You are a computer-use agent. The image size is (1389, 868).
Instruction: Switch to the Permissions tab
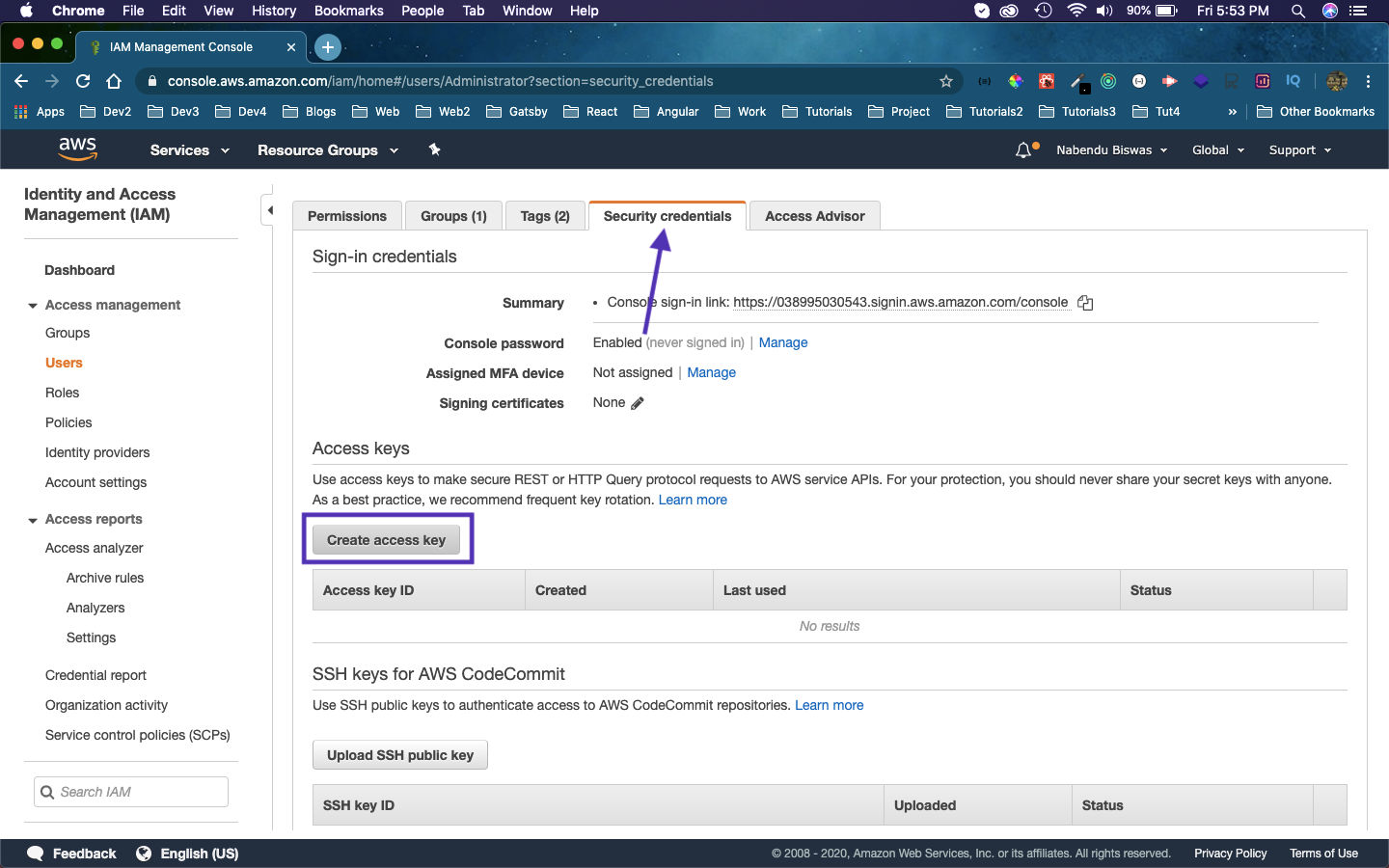tap(347, 216)
